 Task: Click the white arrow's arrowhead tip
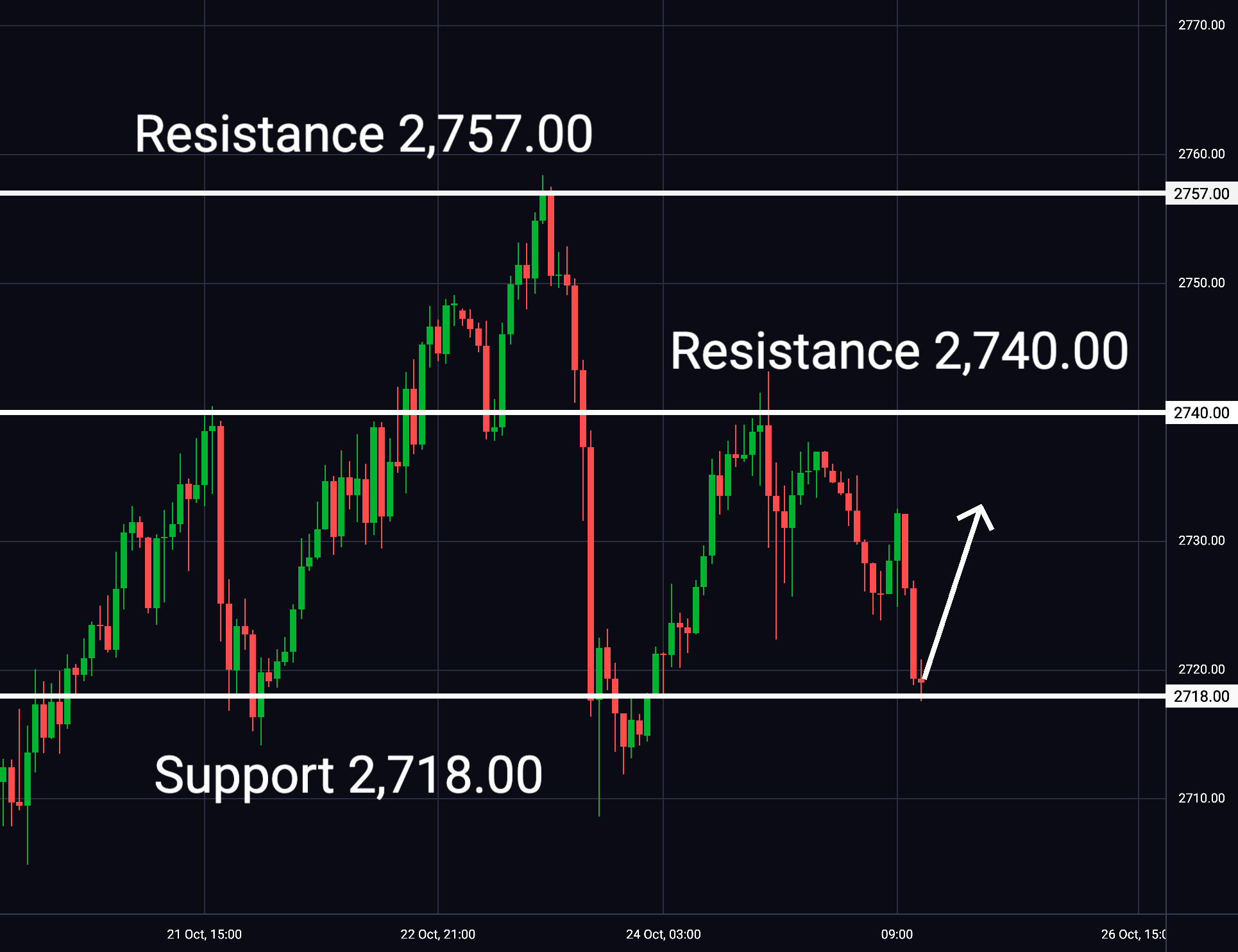tap(982, 506)
